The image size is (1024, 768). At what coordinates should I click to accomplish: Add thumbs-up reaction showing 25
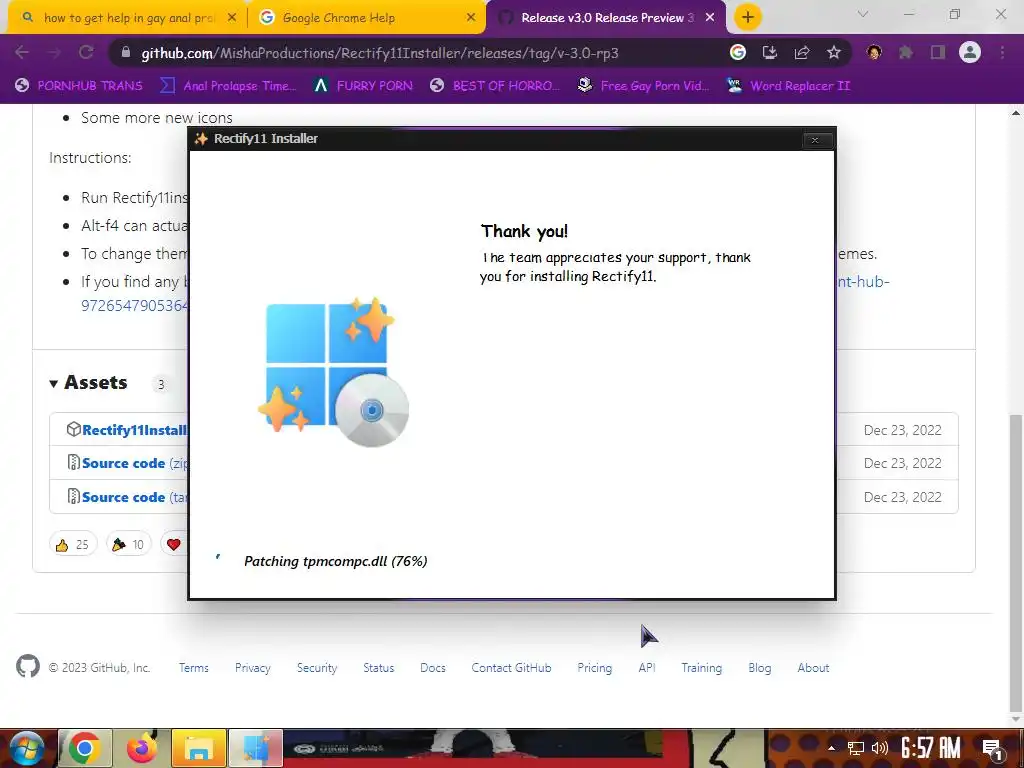pyautogui.click(x=72, y=544)
